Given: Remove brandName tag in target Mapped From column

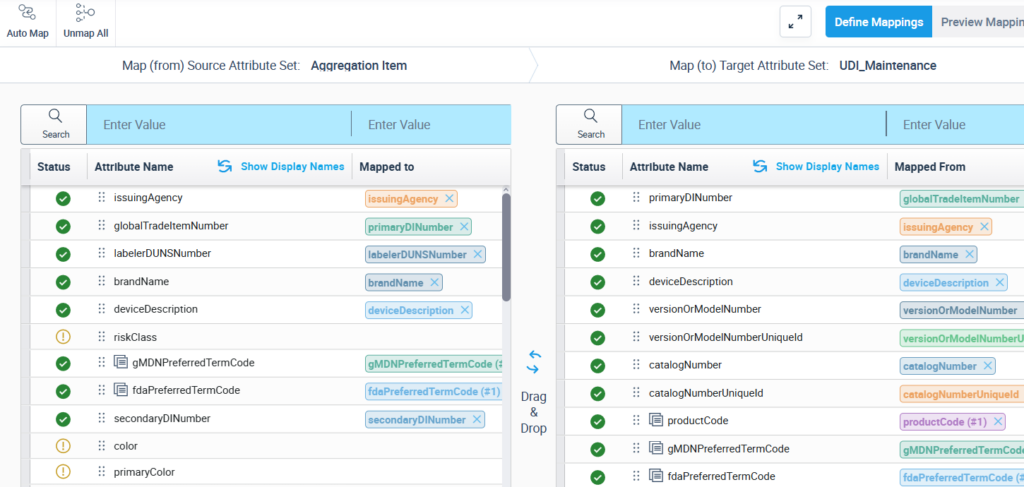Looking at the screenshot, I should pyautogui.click(x=969, y=255).
